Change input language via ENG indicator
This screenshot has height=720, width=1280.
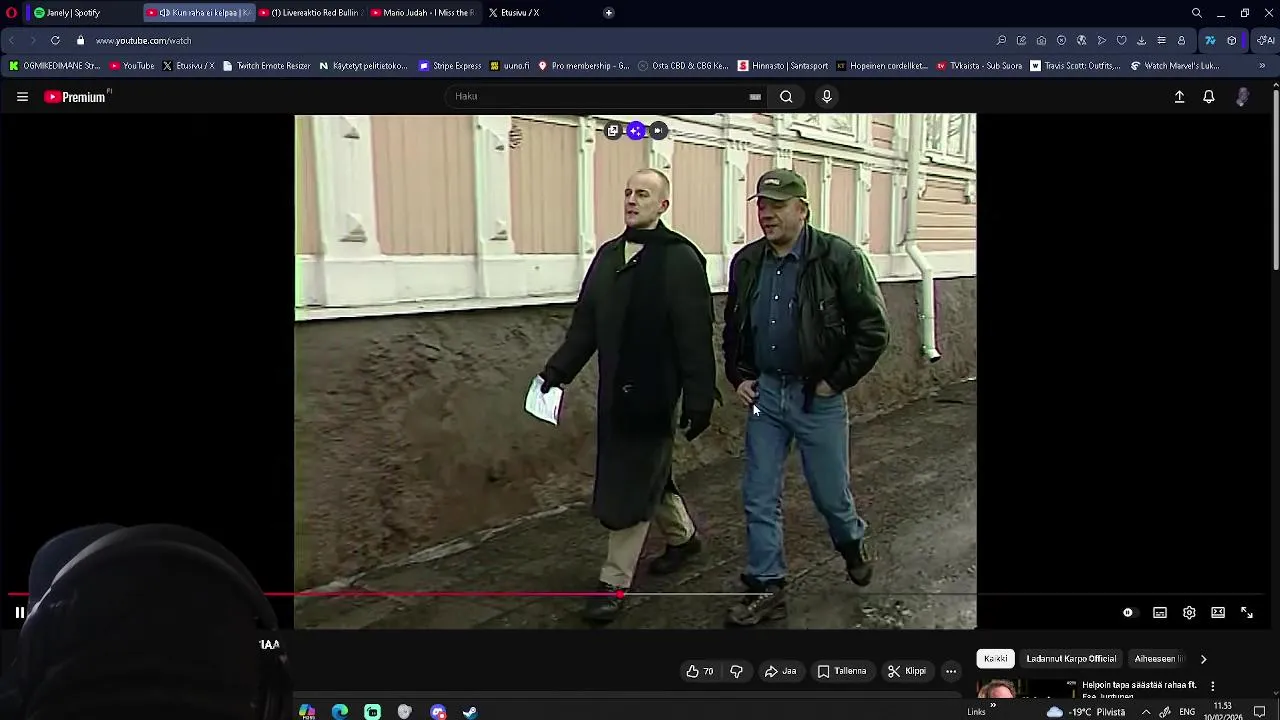point(1187,712)
